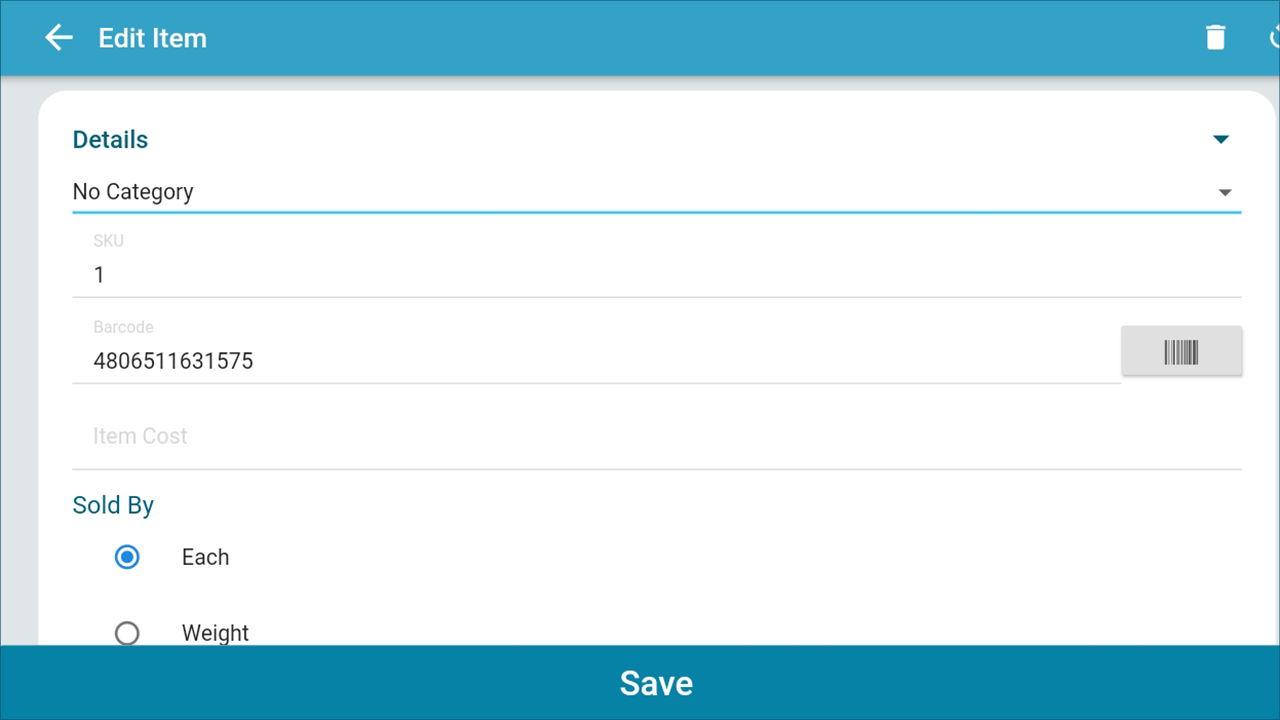Image resolution: width=1280 pixels, height=720 pixels.
Task: Go back using the arrow icon
Action: click(59, 38)
